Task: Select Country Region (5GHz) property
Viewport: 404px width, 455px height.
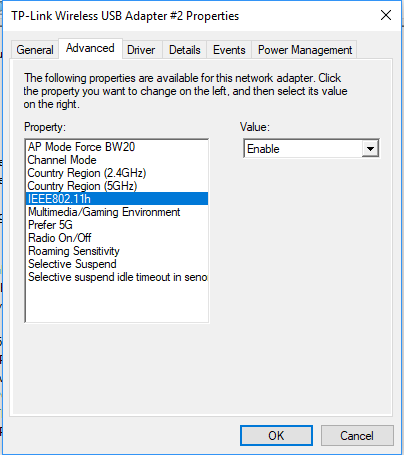Action: tap(117, 186)
